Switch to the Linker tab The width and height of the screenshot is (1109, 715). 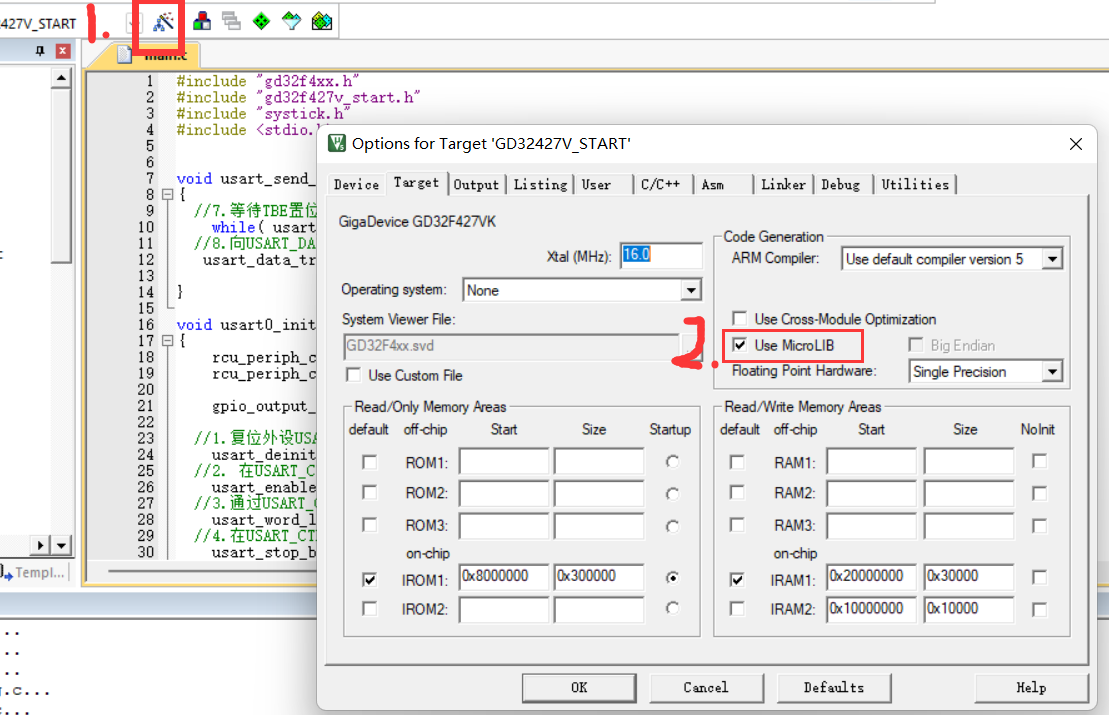783,185
